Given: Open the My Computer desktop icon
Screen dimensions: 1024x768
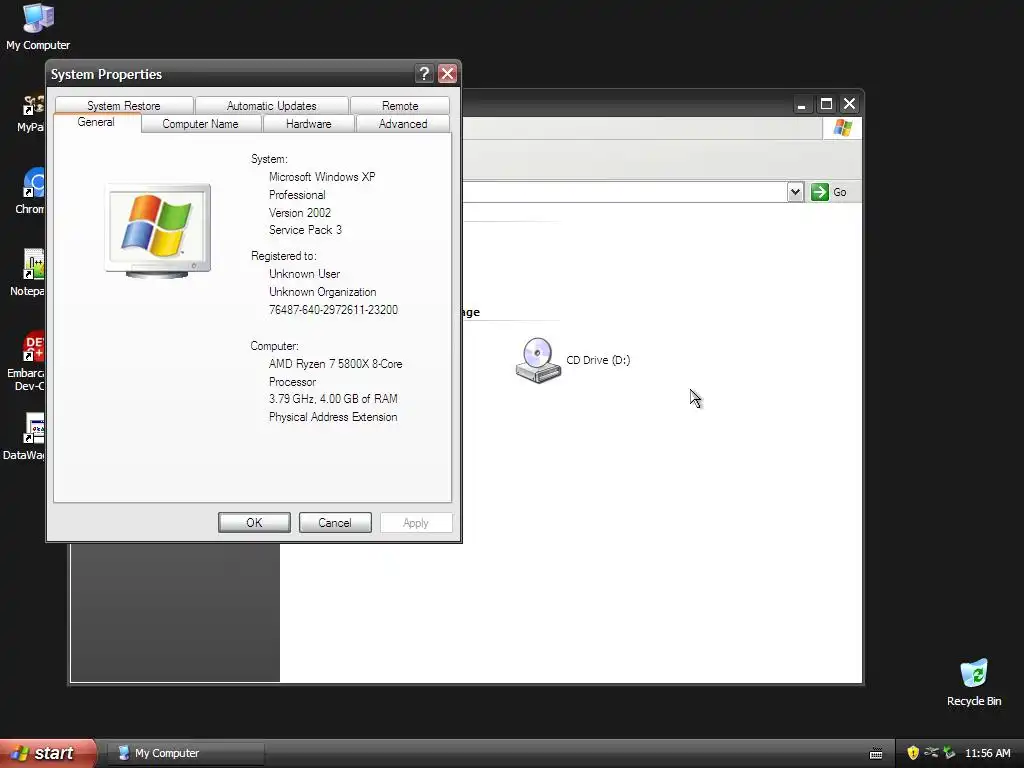Looking at the screenshot, I should [38, 26].
